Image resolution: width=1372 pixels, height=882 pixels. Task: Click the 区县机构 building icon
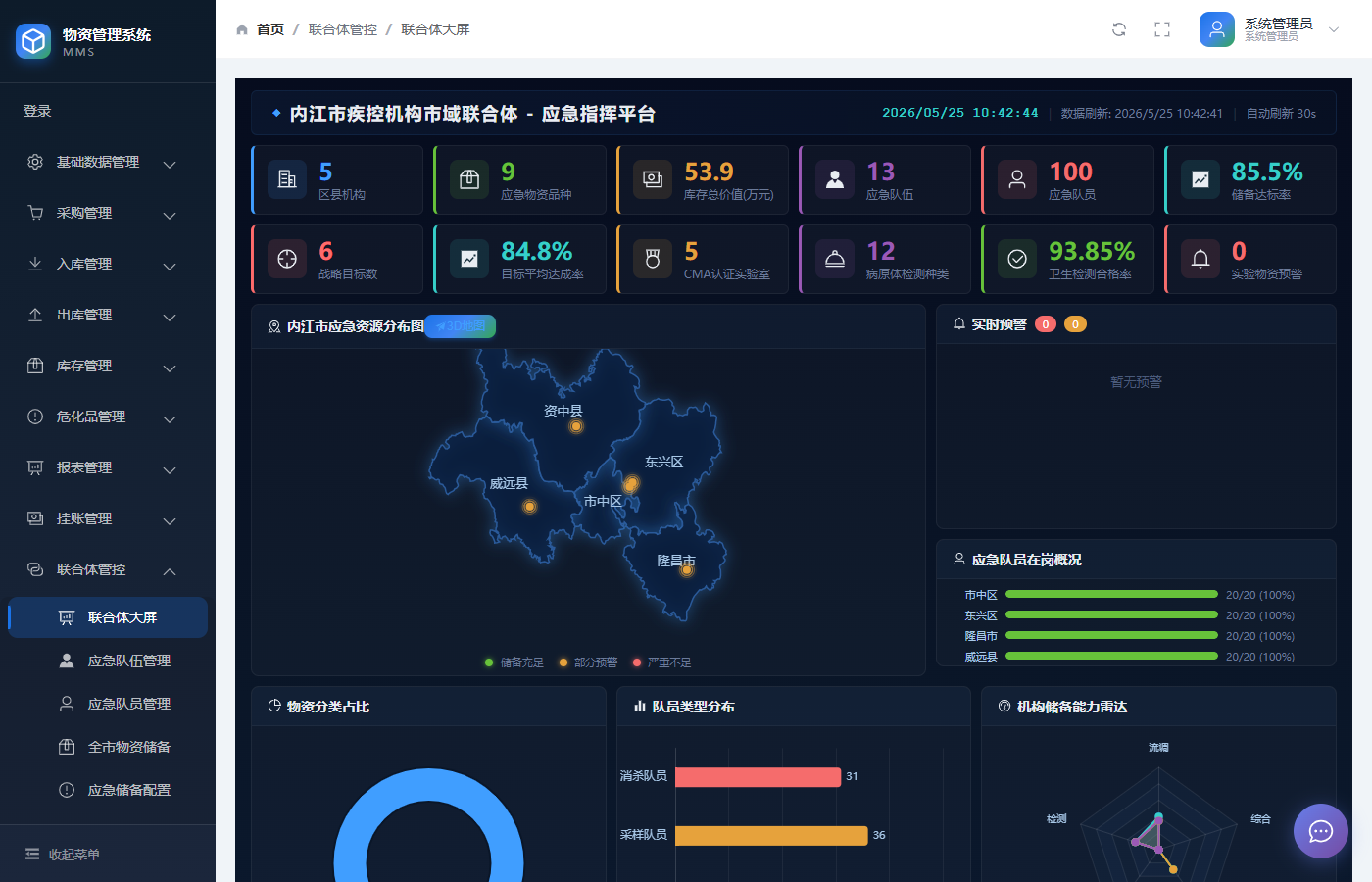click(x=287, y=179)
